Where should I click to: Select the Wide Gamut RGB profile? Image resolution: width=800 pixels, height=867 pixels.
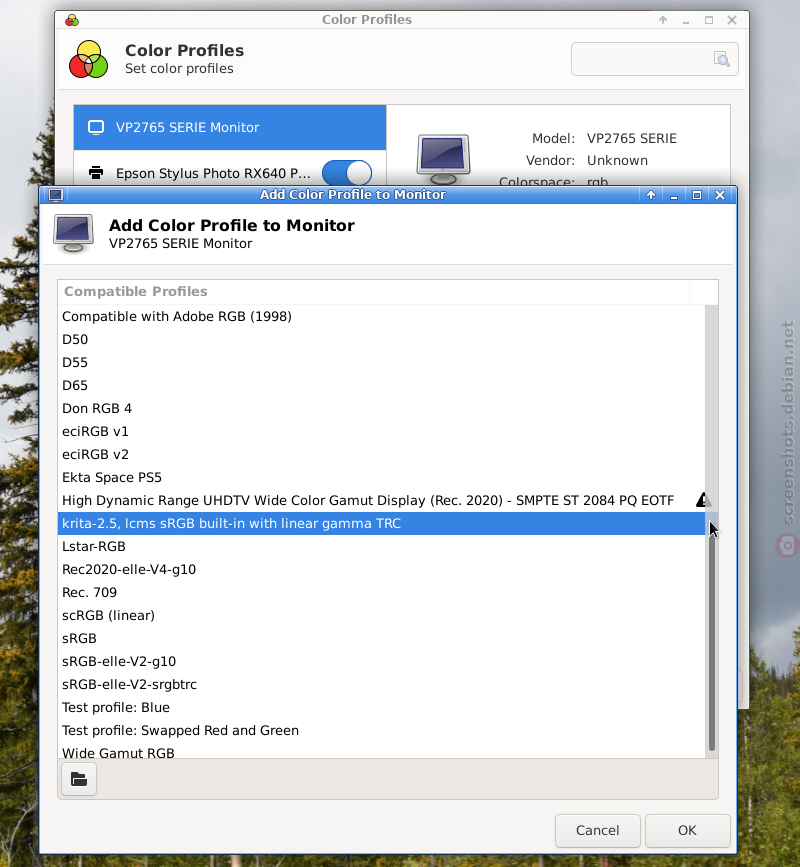(x=381, y=751)
